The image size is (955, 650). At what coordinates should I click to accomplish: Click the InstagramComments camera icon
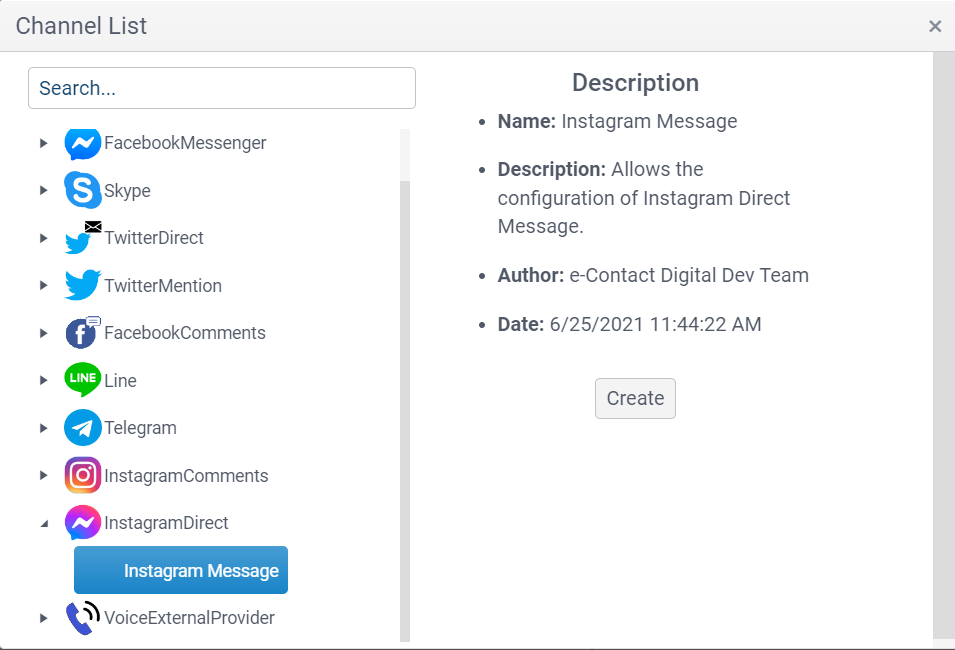coord(83,475)
